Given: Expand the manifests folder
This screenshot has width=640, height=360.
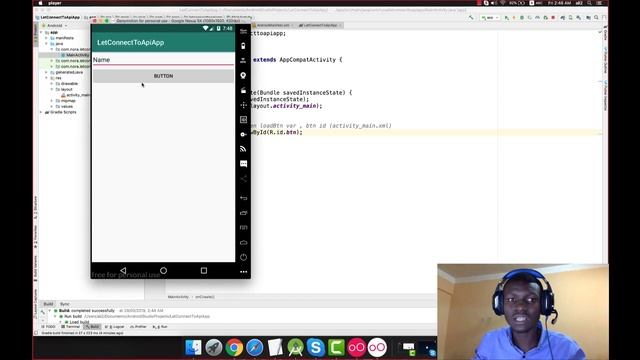Looking at the screenshot, I should [47, 38].
